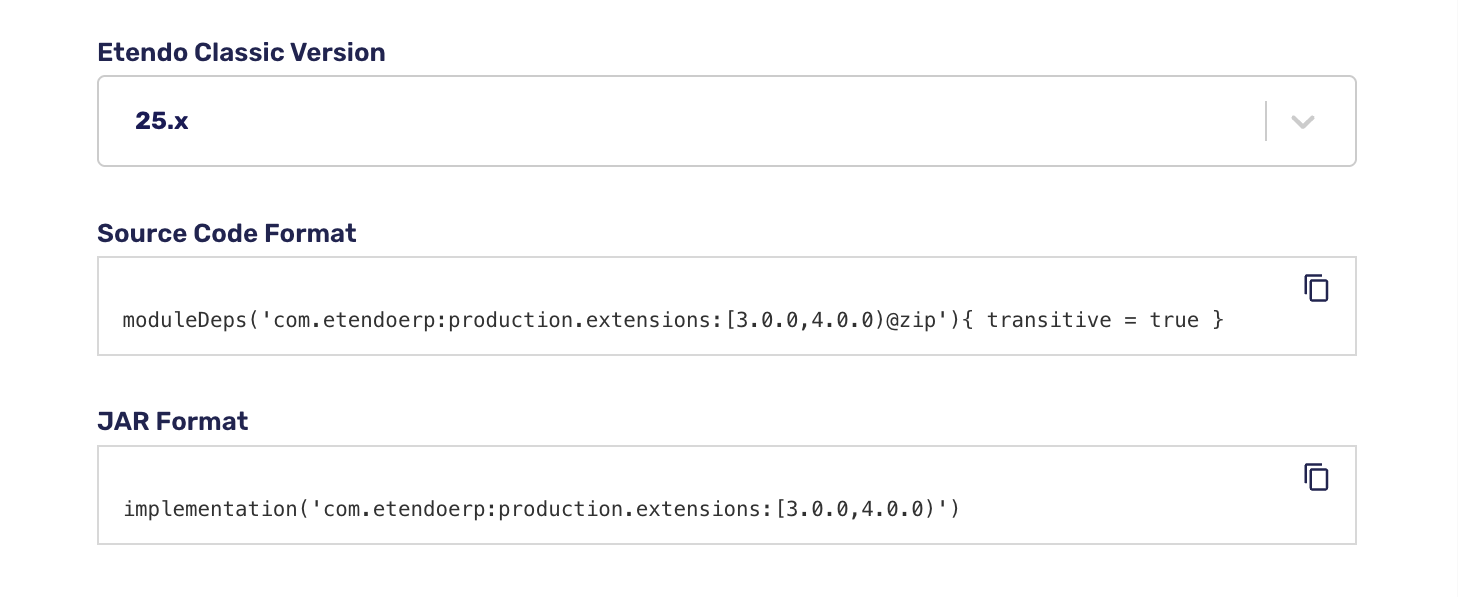
Task: Click version range [3.0.0,4.0.0) in moduleDeps line
Action: (x=805, y=321)
